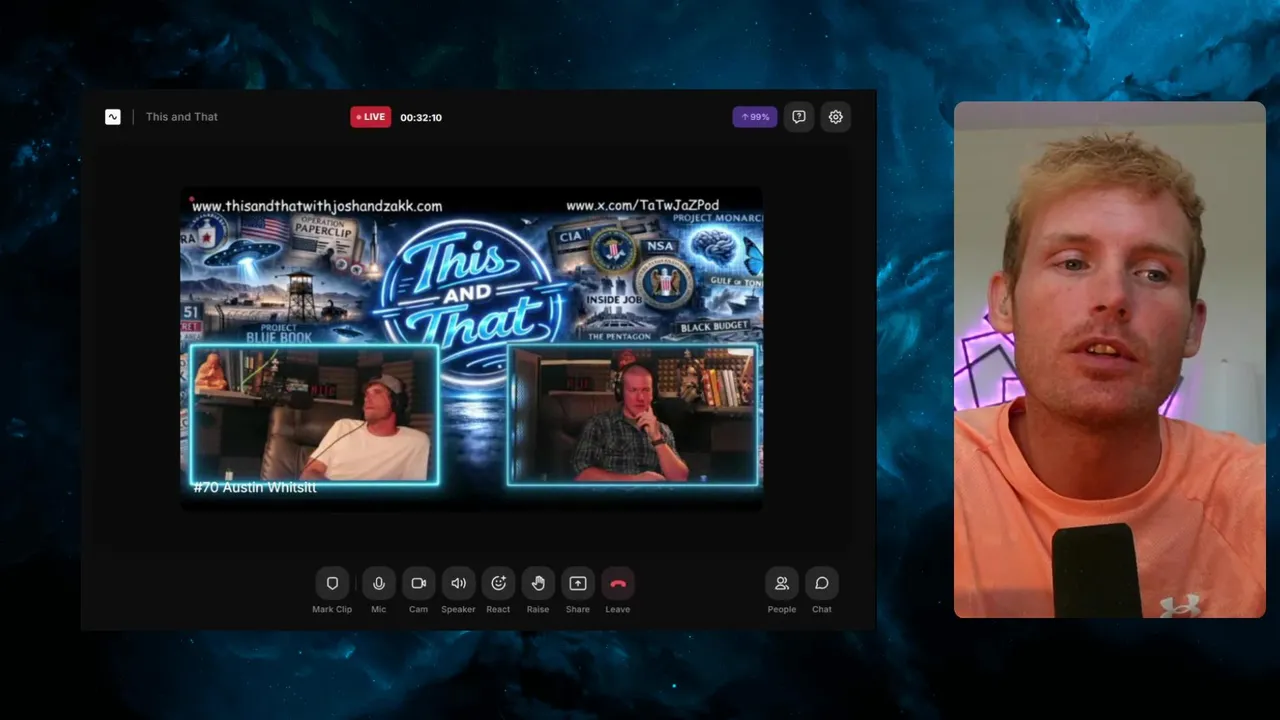Click the purple 99% connection indicator
1280x720 pixels.
[755, 117]
